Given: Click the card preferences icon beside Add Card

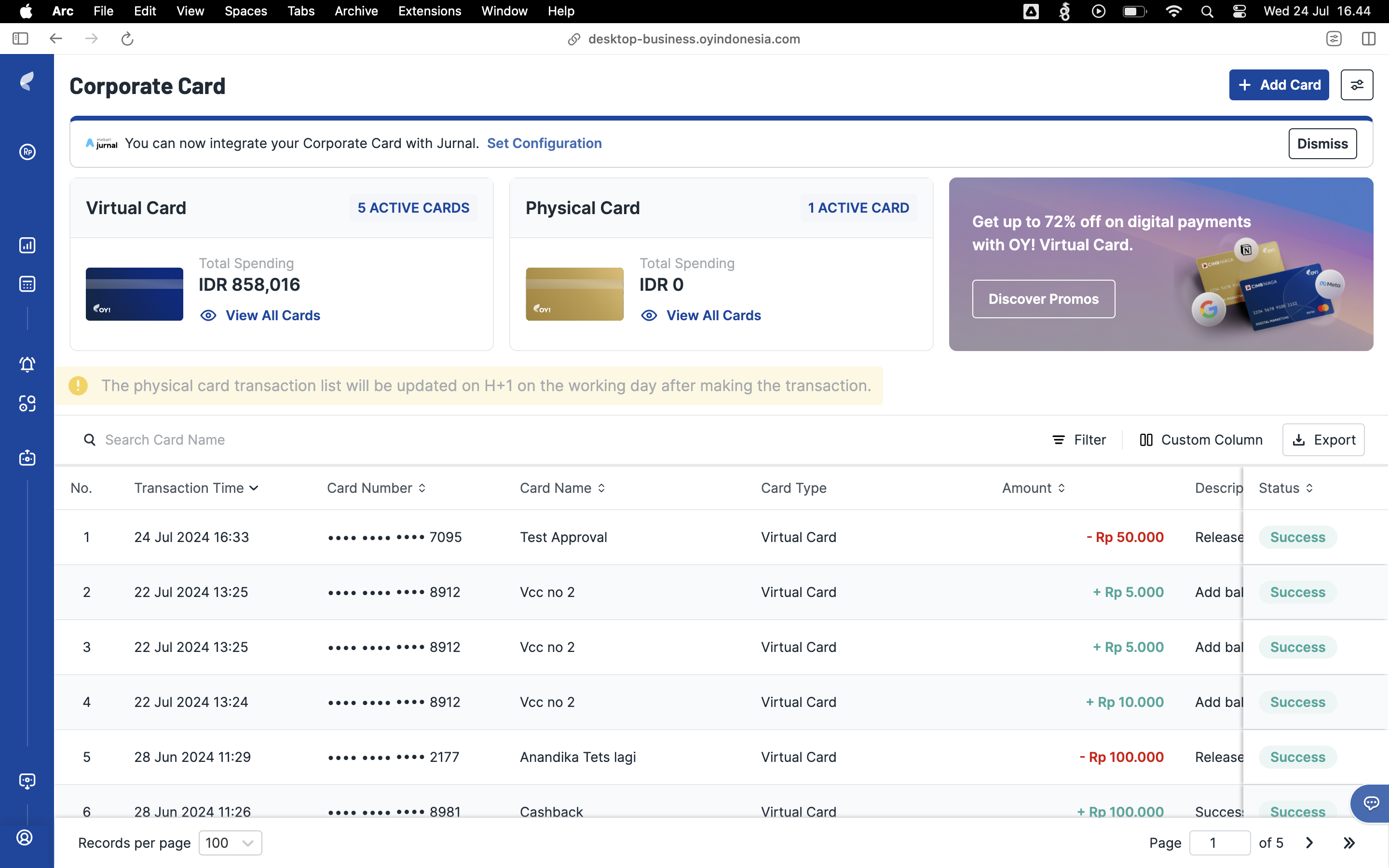Looking at the screenshot, I should [x=1357, y=84].
